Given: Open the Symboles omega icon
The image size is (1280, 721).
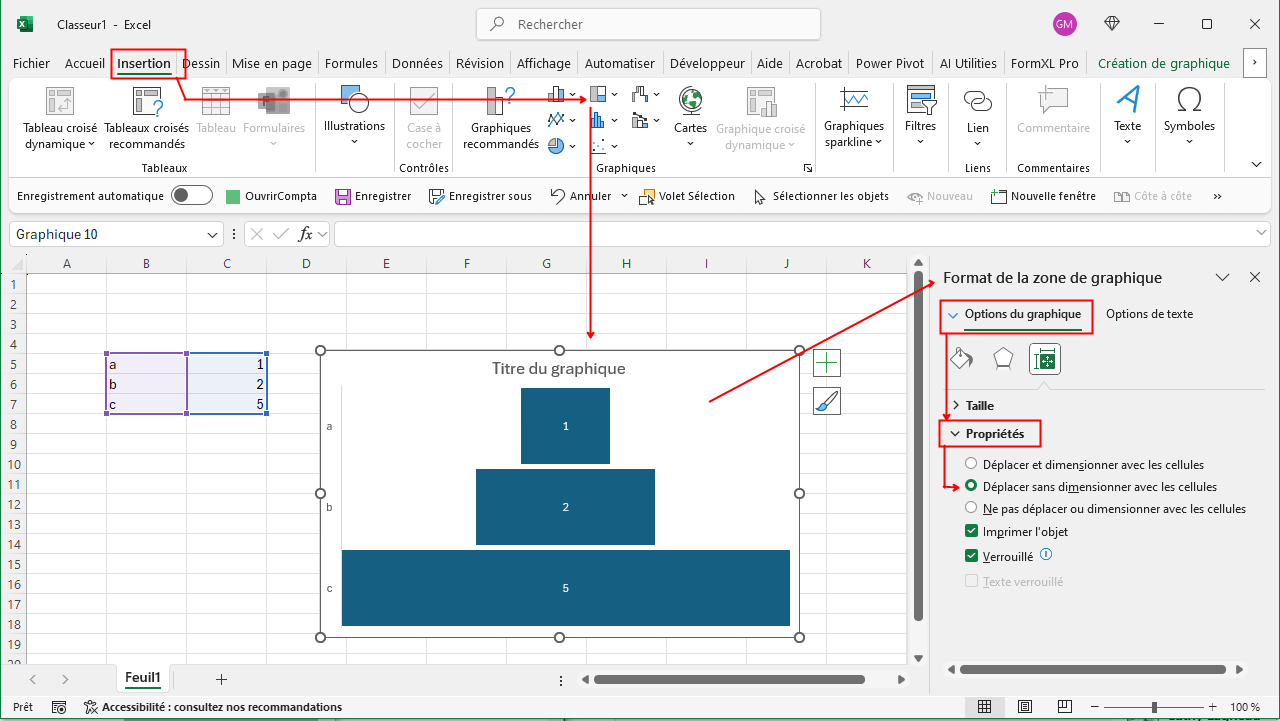Looking at the screenshot, I should [1189, 100].
